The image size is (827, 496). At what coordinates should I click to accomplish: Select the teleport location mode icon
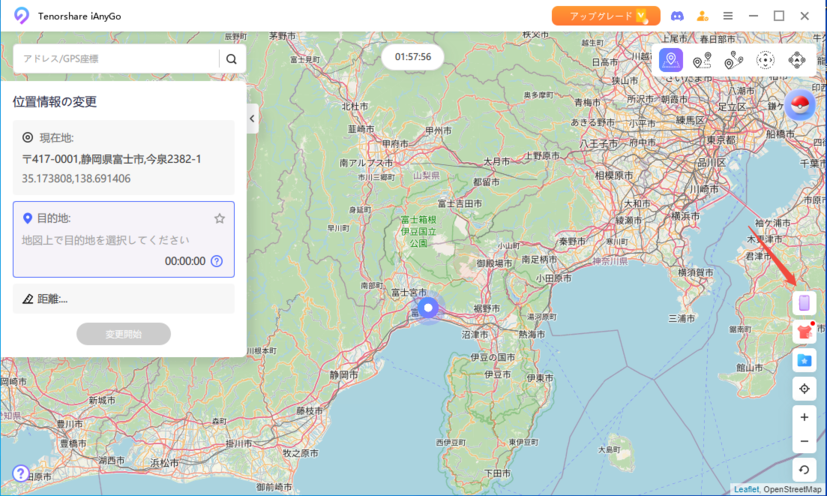pos(671,60)
